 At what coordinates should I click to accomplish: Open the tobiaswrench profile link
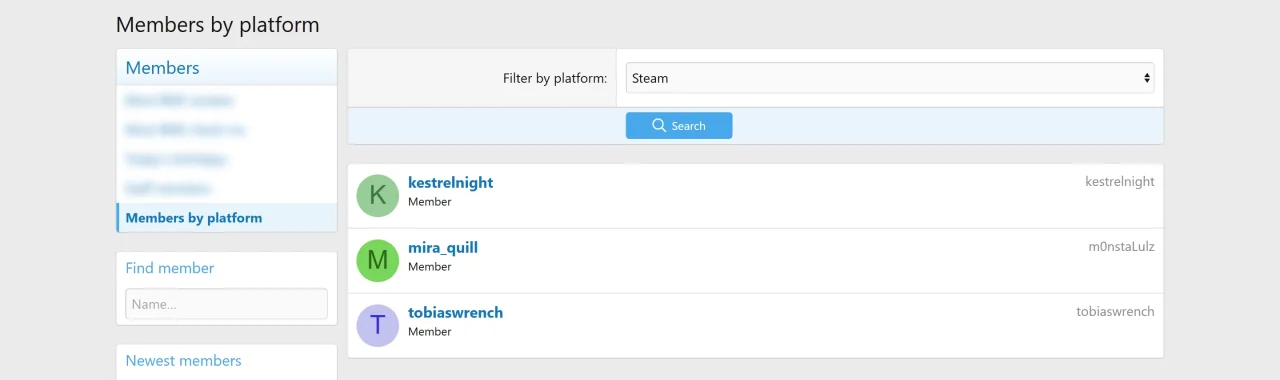[x=455, y=313]
